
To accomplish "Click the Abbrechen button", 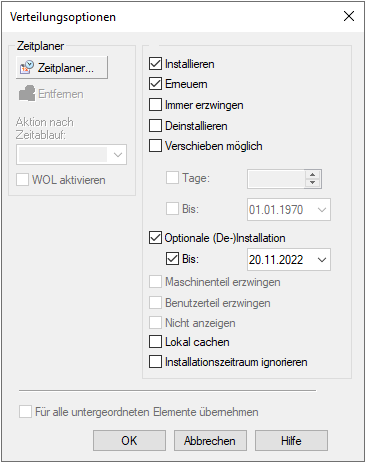I will (210, 441).
